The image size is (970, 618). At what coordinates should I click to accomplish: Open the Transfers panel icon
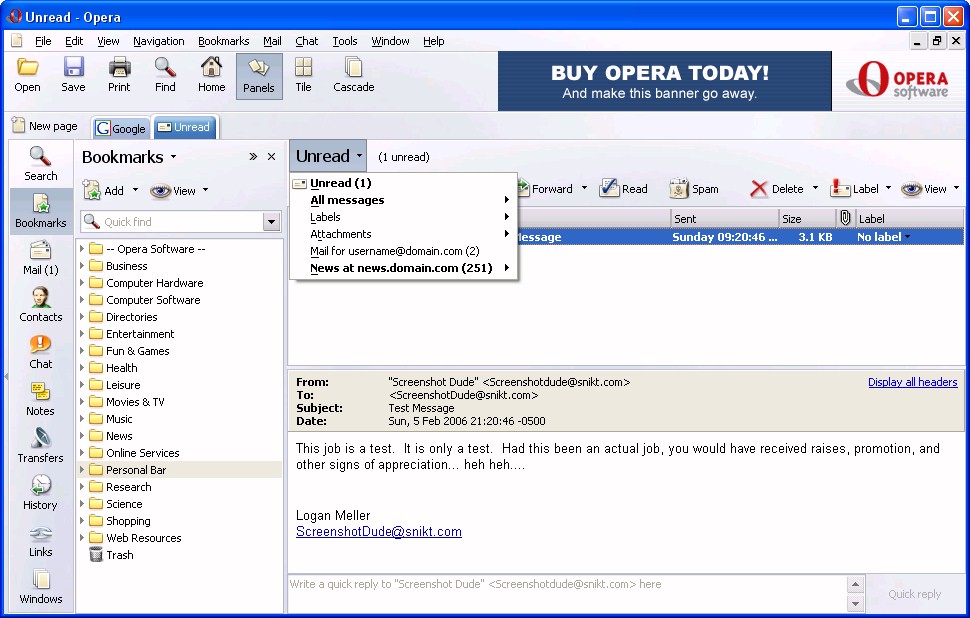(x=40, y=445)
